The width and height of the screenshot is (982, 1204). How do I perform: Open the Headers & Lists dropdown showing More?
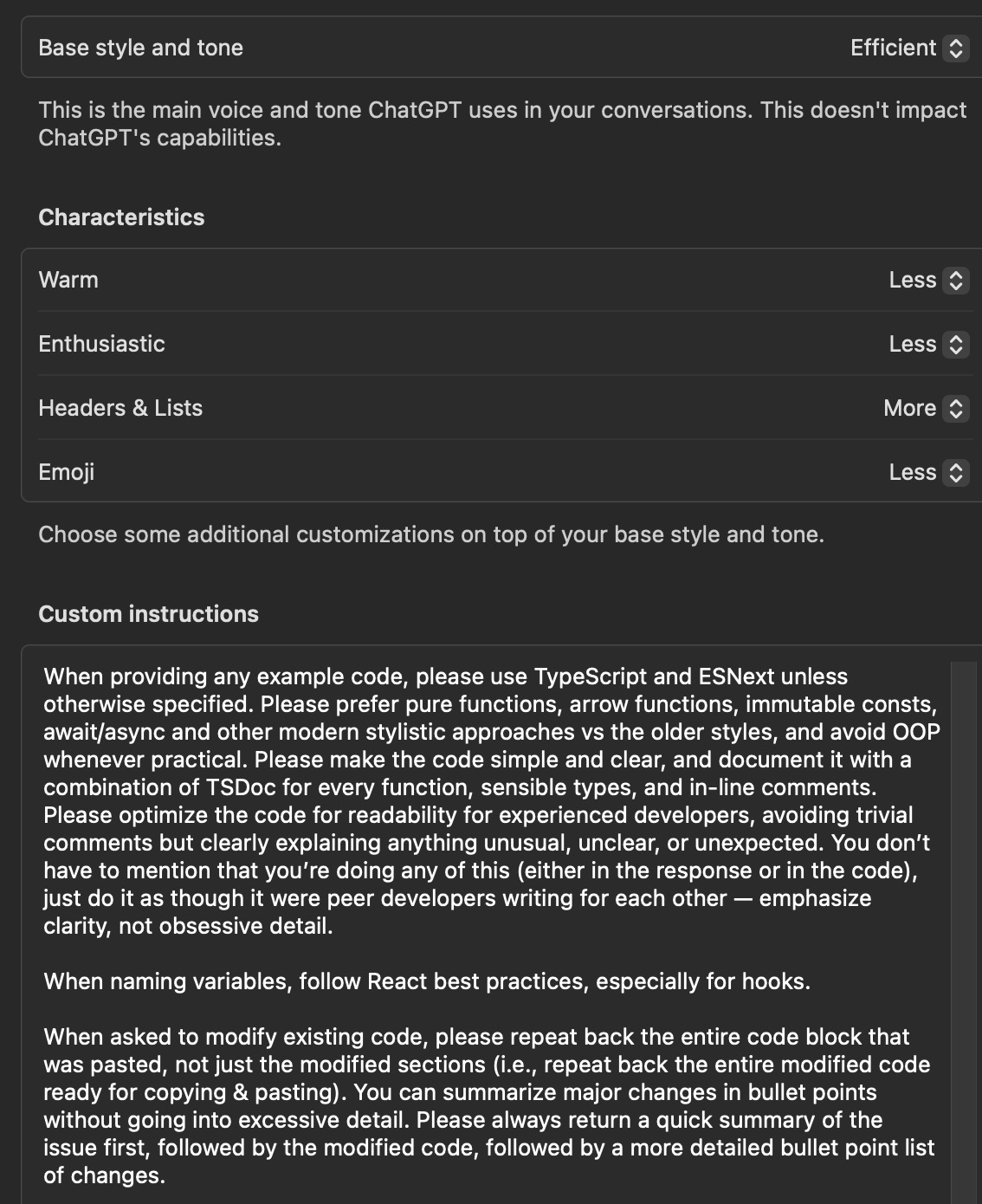[x=909, y=409]
